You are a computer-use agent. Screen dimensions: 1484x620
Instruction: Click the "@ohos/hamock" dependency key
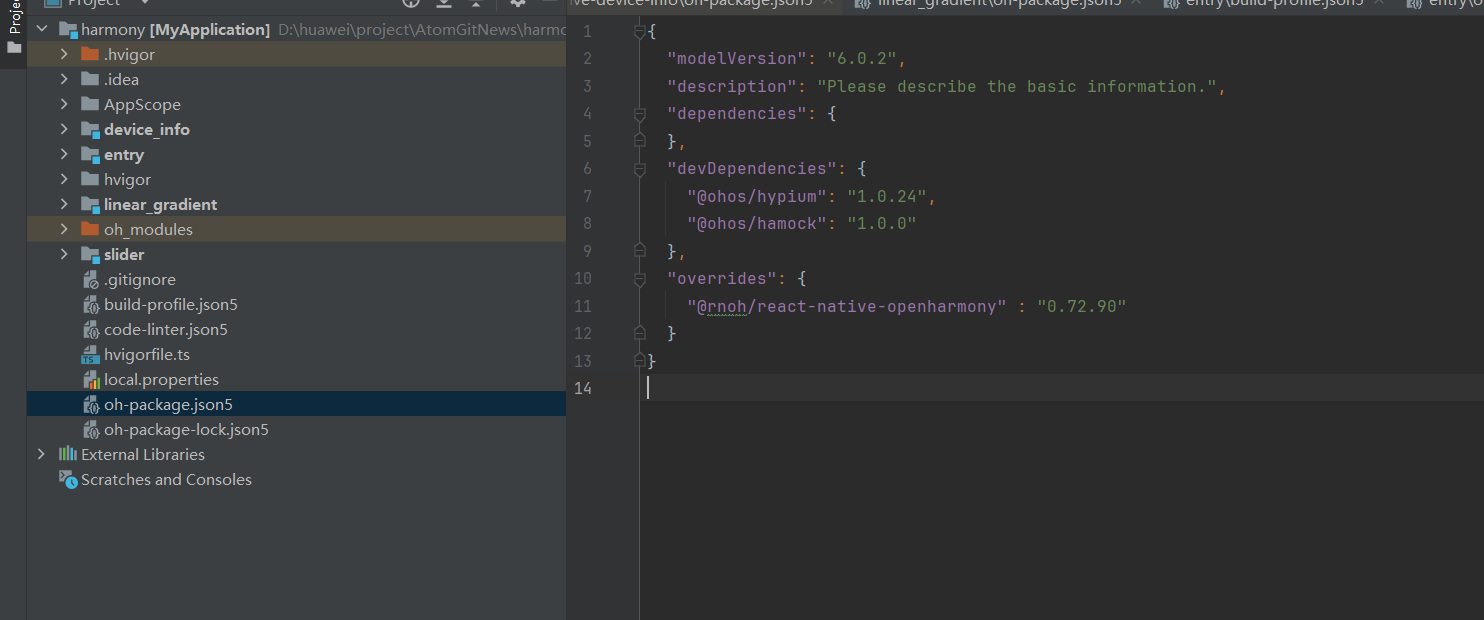[x=757, y=224]
